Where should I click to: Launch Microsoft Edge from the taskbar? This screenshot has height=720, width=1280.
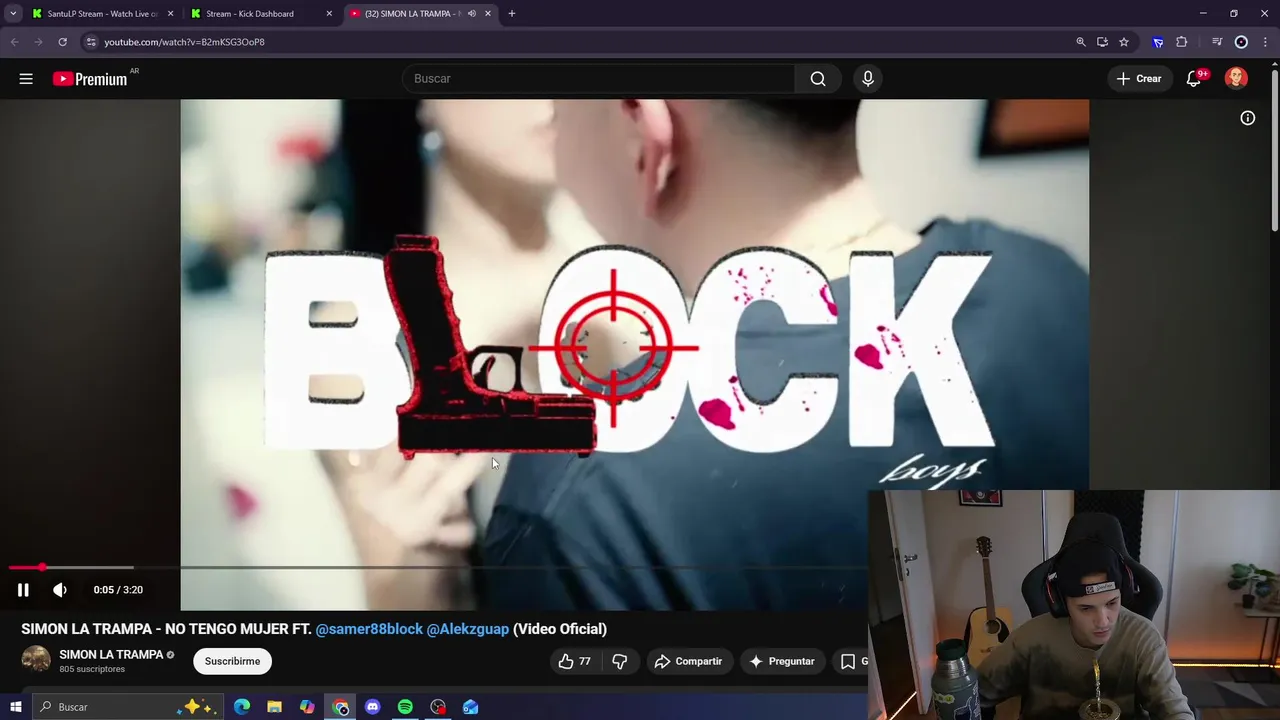tap(242, 707)
